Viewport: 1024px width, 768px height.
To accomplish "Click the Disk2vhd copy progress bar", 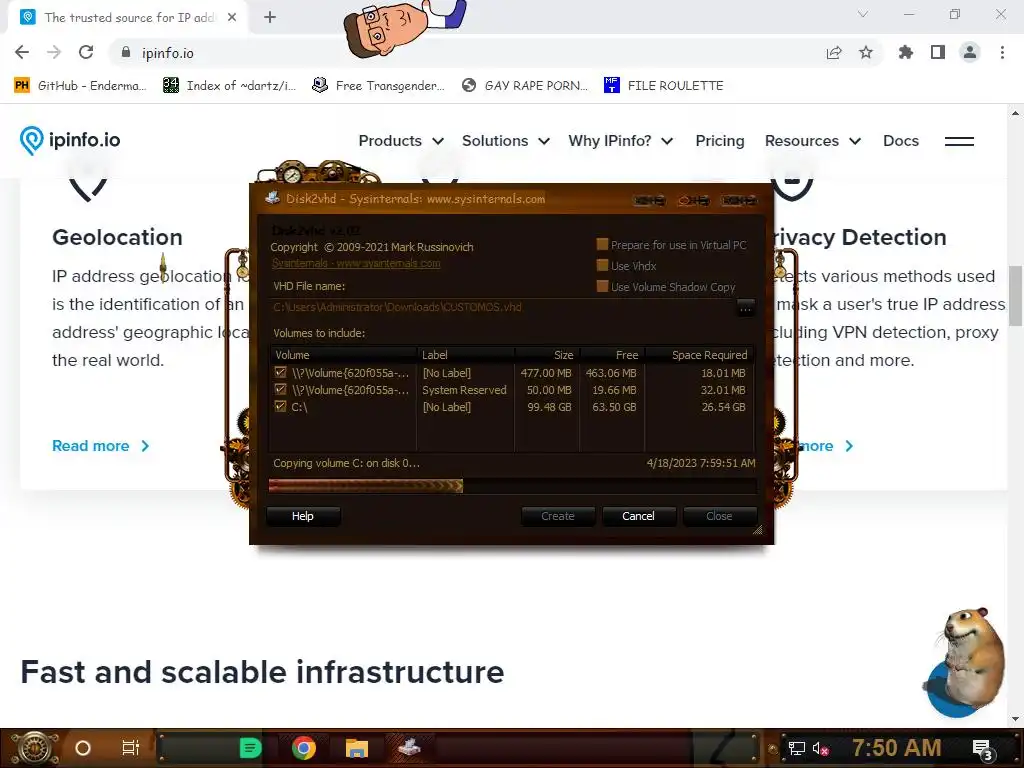I will [513, 486].
